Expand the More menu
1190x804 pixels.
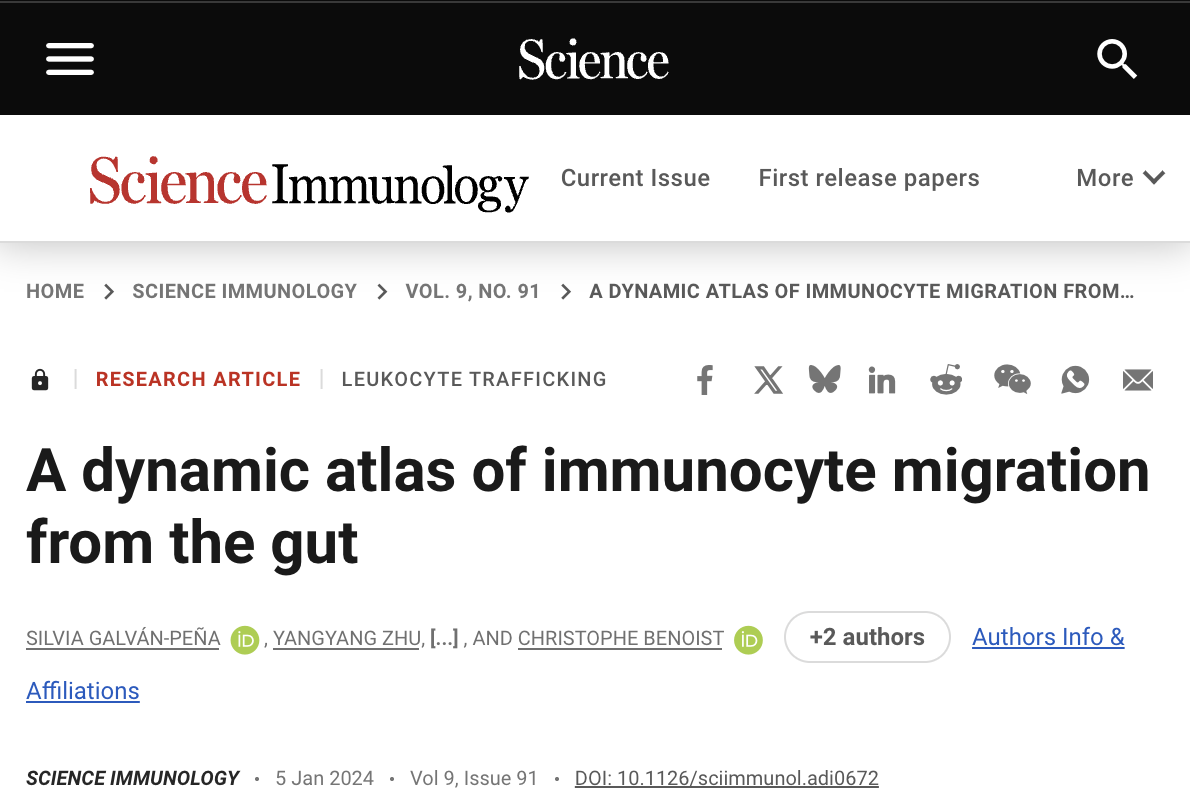(1119, 177)
